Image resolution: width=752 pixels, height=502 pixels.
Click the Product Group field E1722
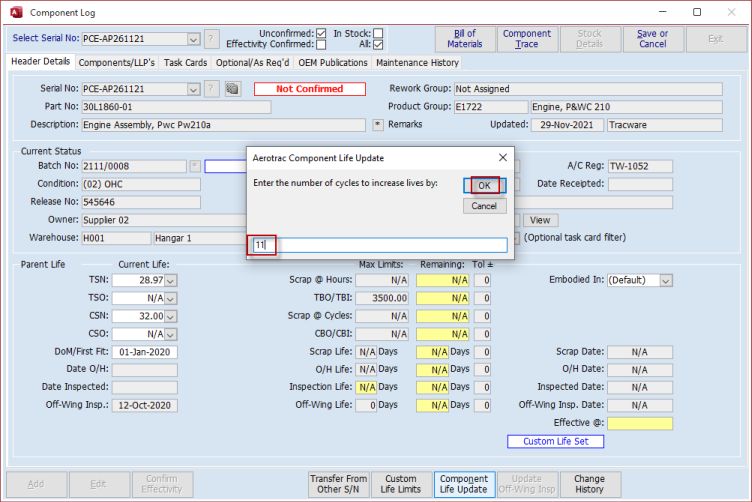(x=491, y=107)
